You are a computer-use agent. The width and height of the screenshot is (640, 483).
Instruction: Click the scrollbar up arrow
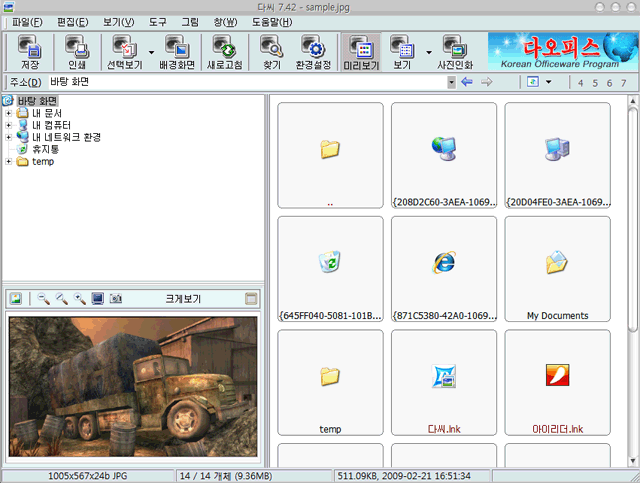tap(633, 100)
